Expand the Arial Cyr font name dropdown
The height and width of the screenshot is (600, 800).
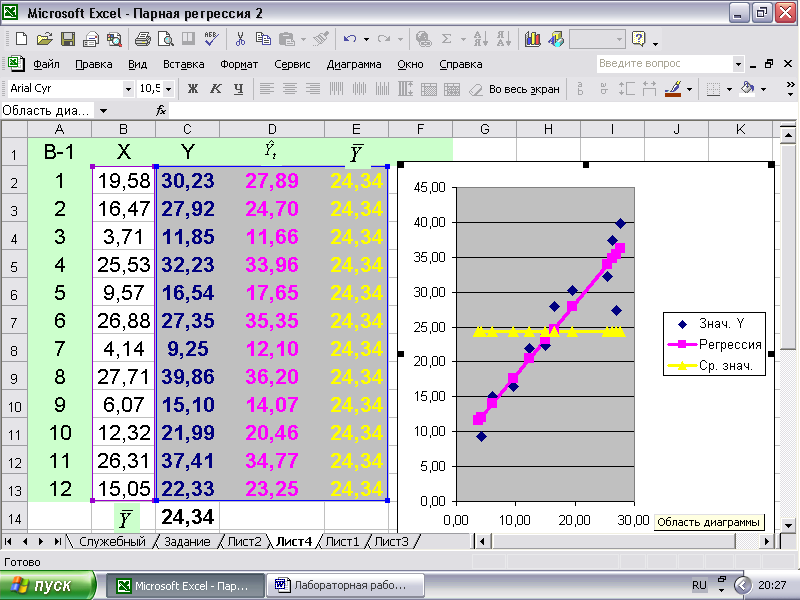click(128, 89)
